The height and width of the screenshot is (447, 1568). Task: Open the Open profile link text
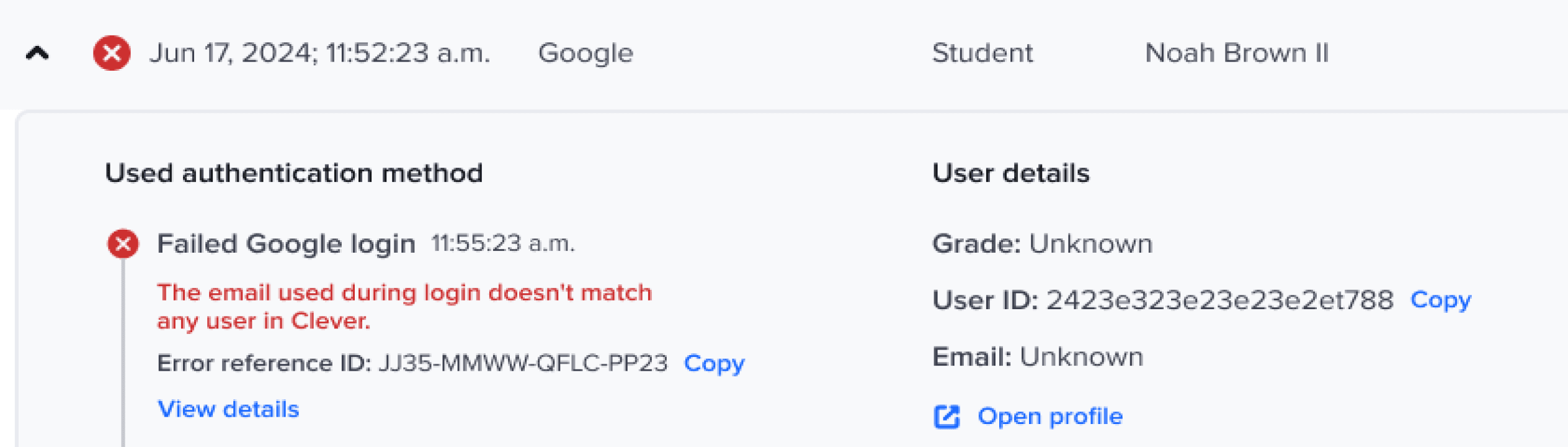pyautogui.click(x=1049, y=417)
